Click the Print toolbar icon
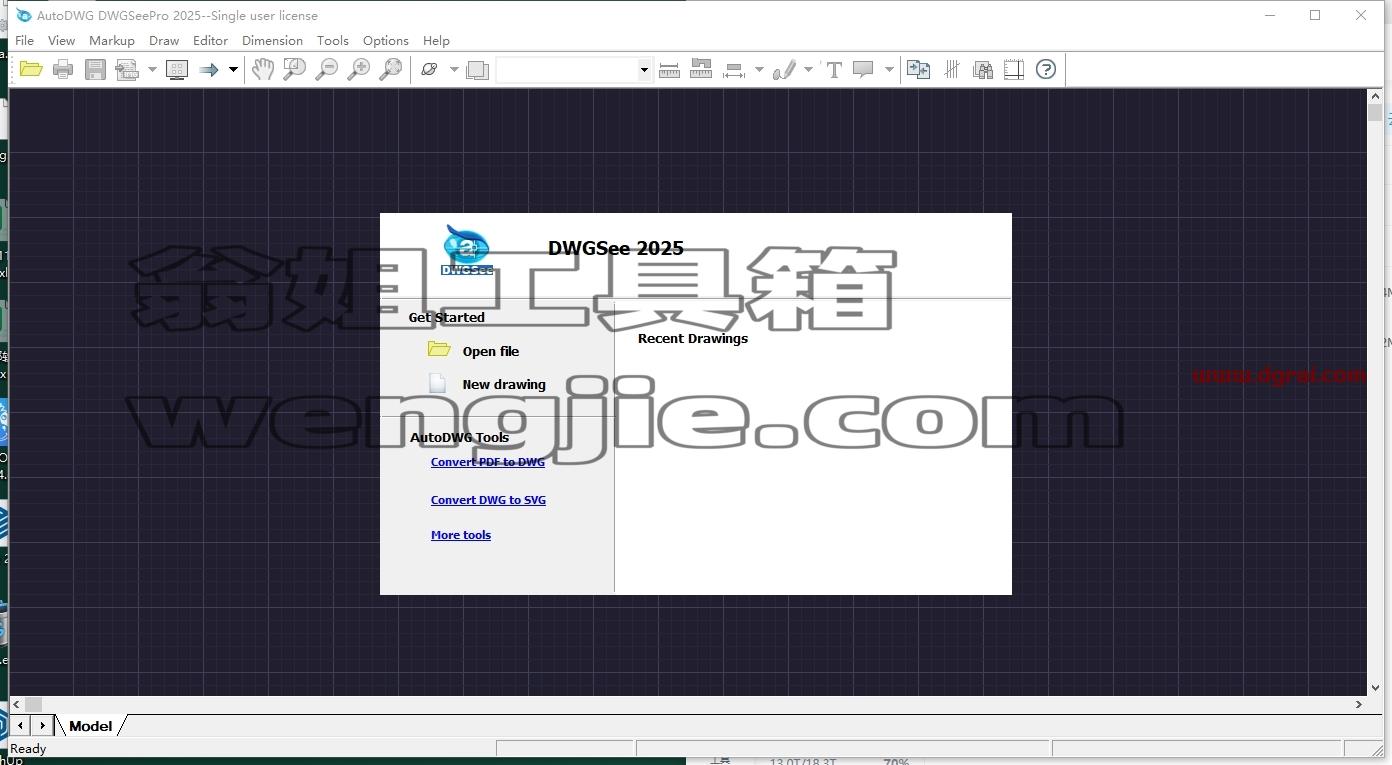The height and width of the screenshot is (765, 1392). pos(63,69)
